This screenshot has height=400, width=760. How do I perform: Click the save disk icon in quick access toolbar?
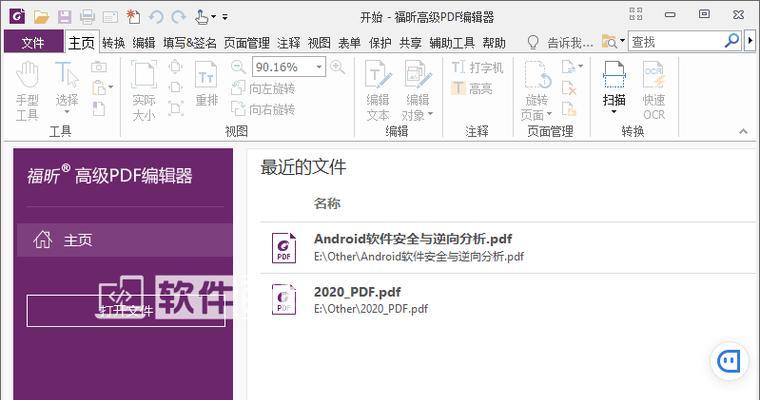click(64, 17)
